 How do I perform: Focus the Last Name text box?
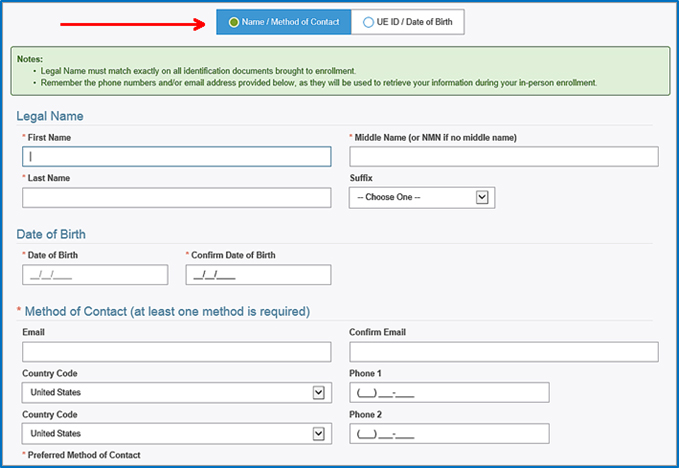click(176, 198)
